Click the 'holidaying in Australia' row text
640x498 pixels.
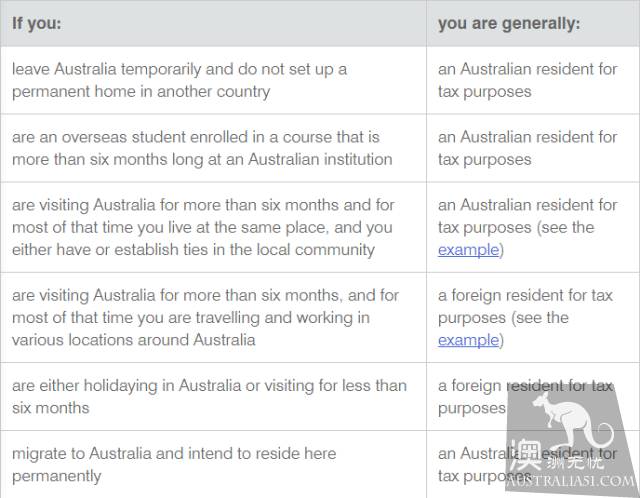point(209,396)
